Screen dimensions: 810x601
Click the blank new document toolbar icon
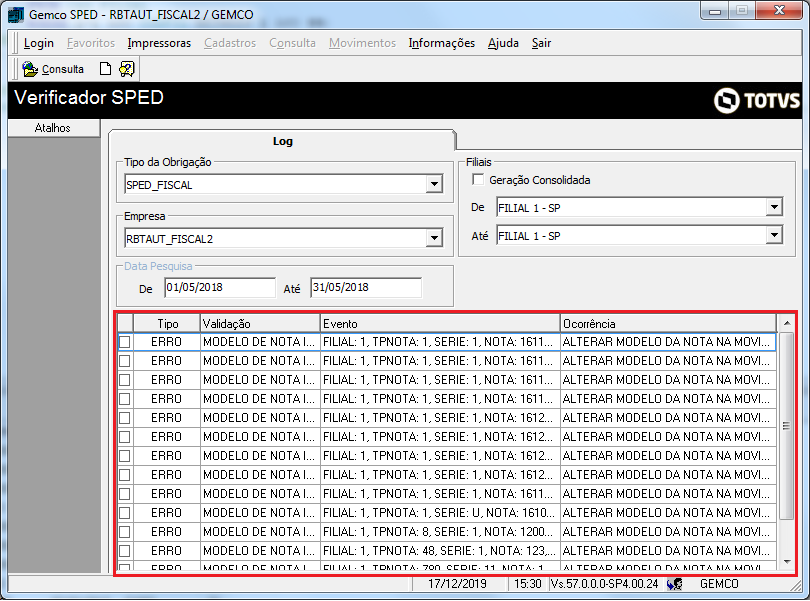point(105,69)
